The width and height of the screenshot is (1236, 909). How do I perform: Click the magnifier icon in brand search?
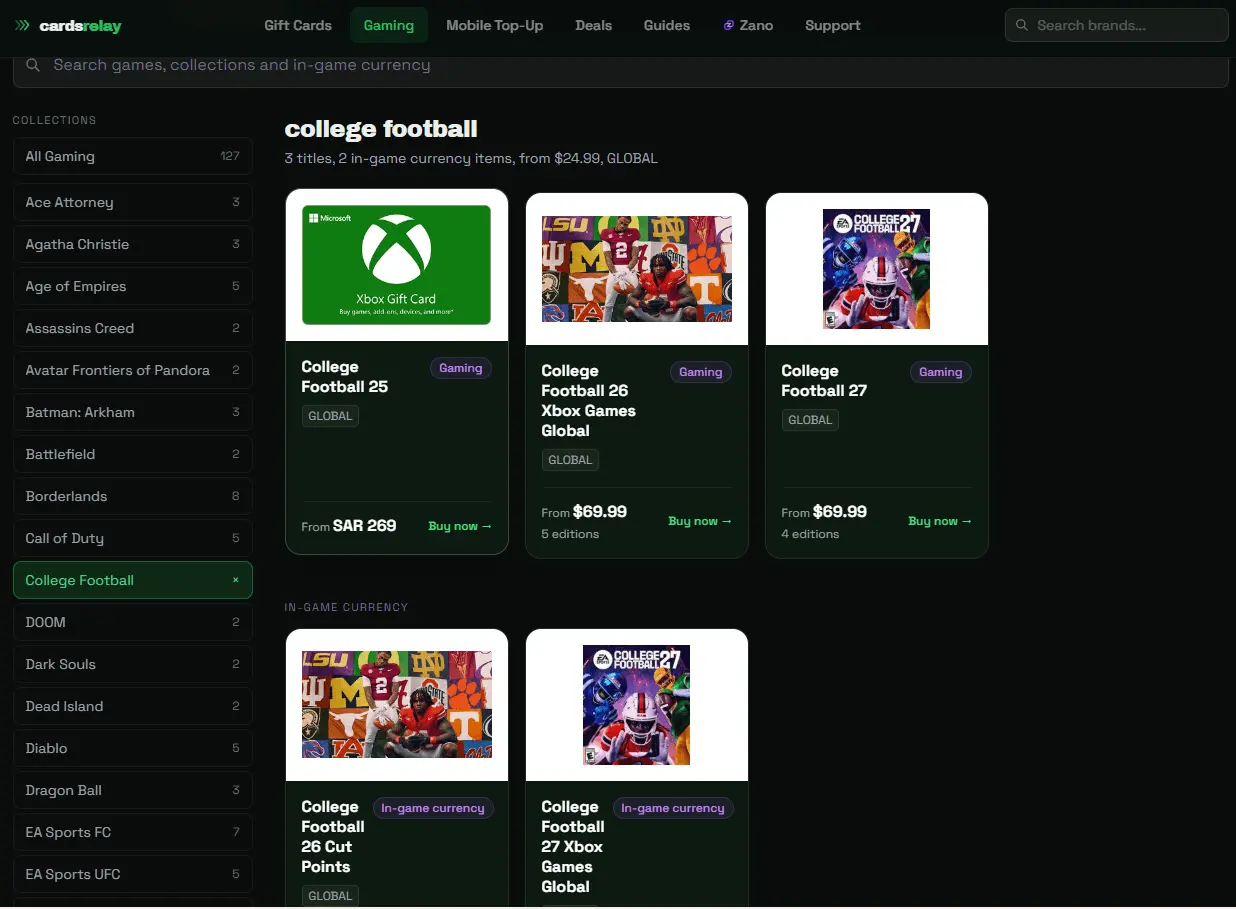pyautogui.click(x=1021, y=26)
